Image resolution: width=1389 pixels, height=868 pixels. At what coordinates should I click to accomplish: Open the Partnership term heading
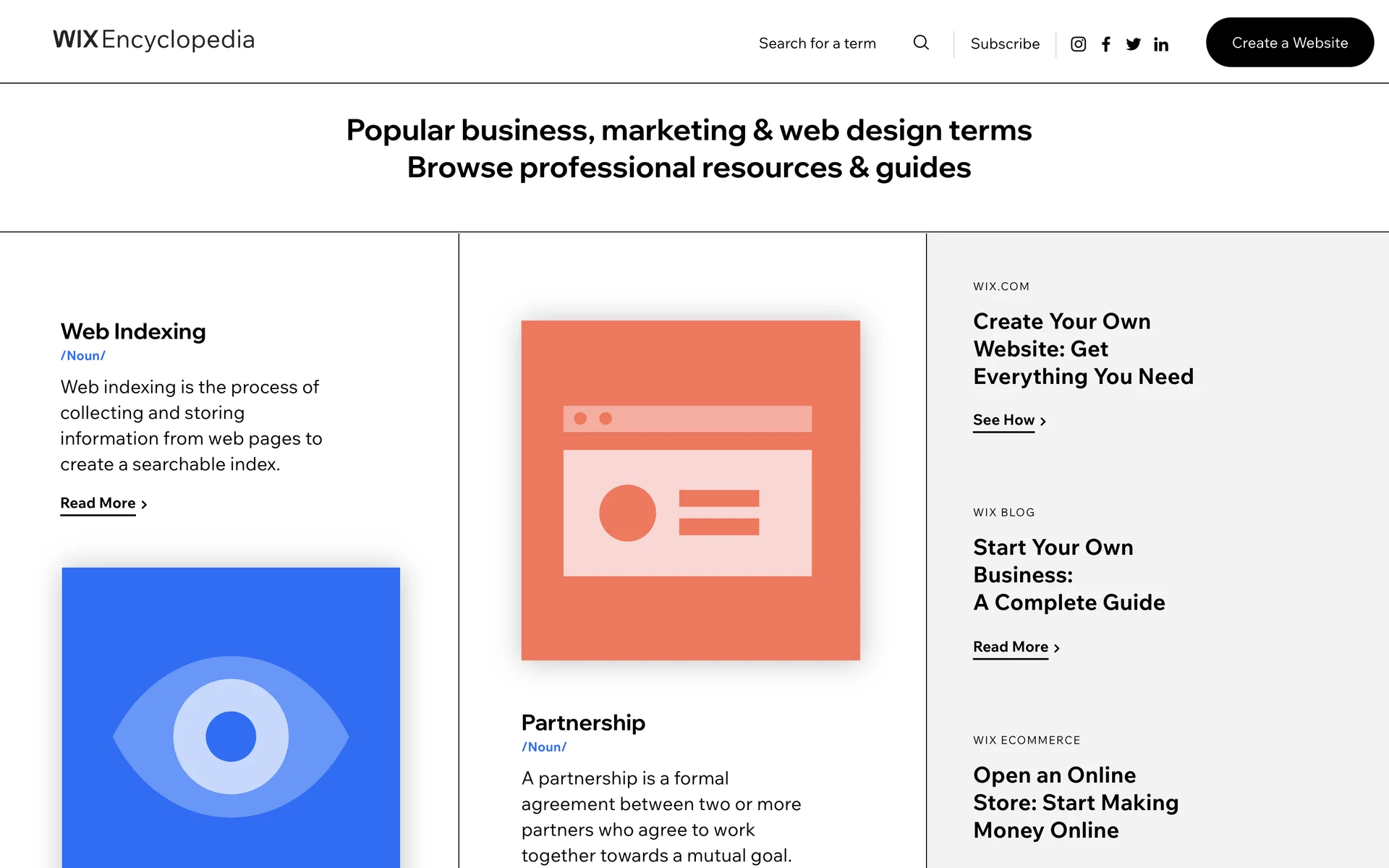[583, 723]
